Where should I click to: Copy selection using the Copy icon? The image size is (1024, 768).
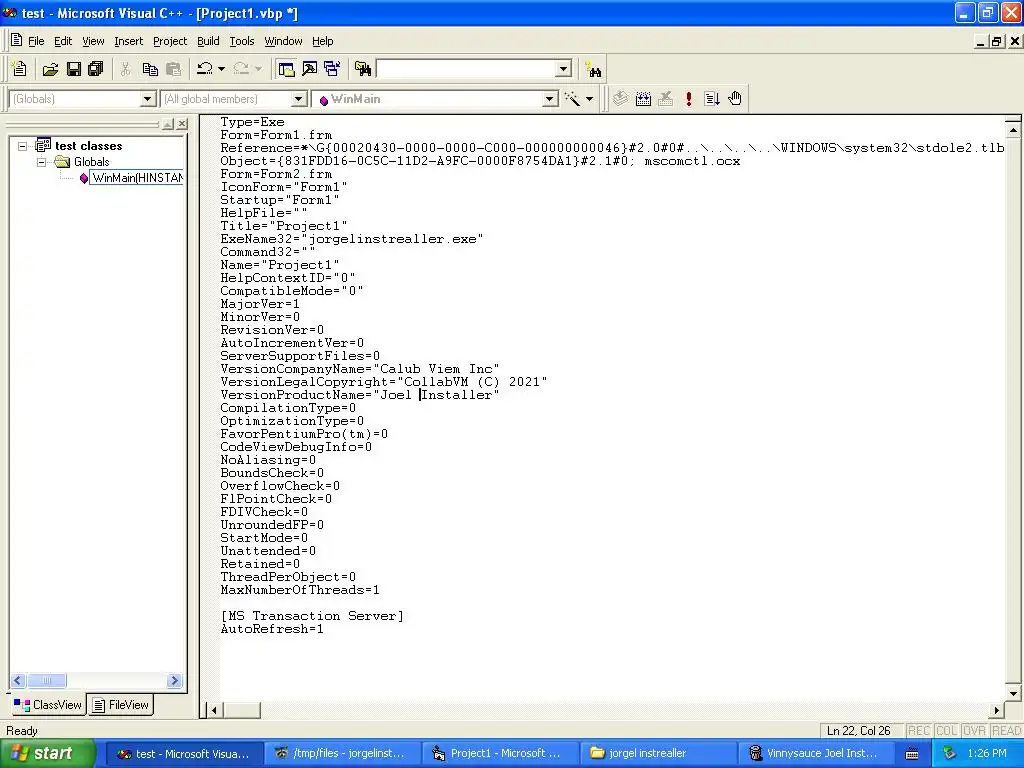click(x=150, y=69)
